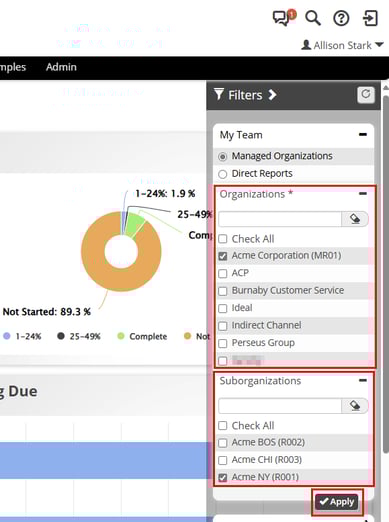
Task: Focus the Organizations search field
Action: pos(280,219)
